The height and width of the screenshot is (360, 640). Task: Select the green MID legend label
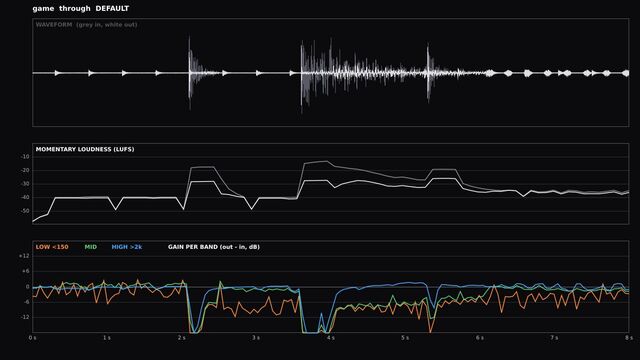coord(91,247)
